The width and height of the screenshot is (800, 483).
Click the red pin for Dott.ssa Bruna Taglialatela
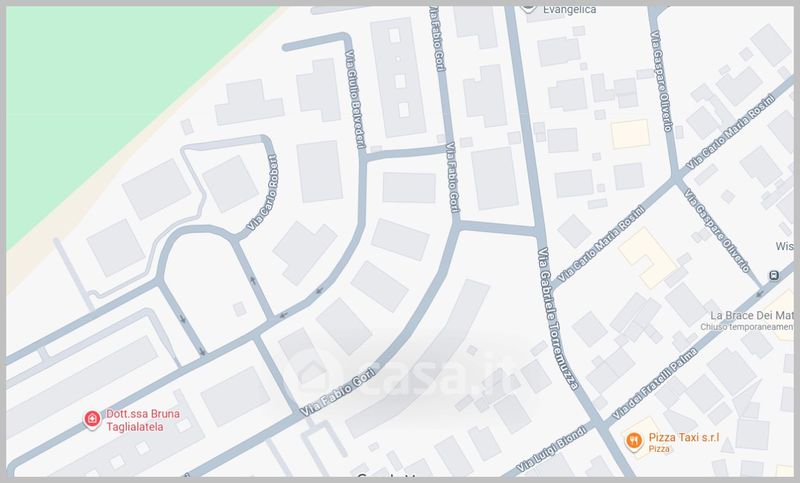(x=92, y=420)
